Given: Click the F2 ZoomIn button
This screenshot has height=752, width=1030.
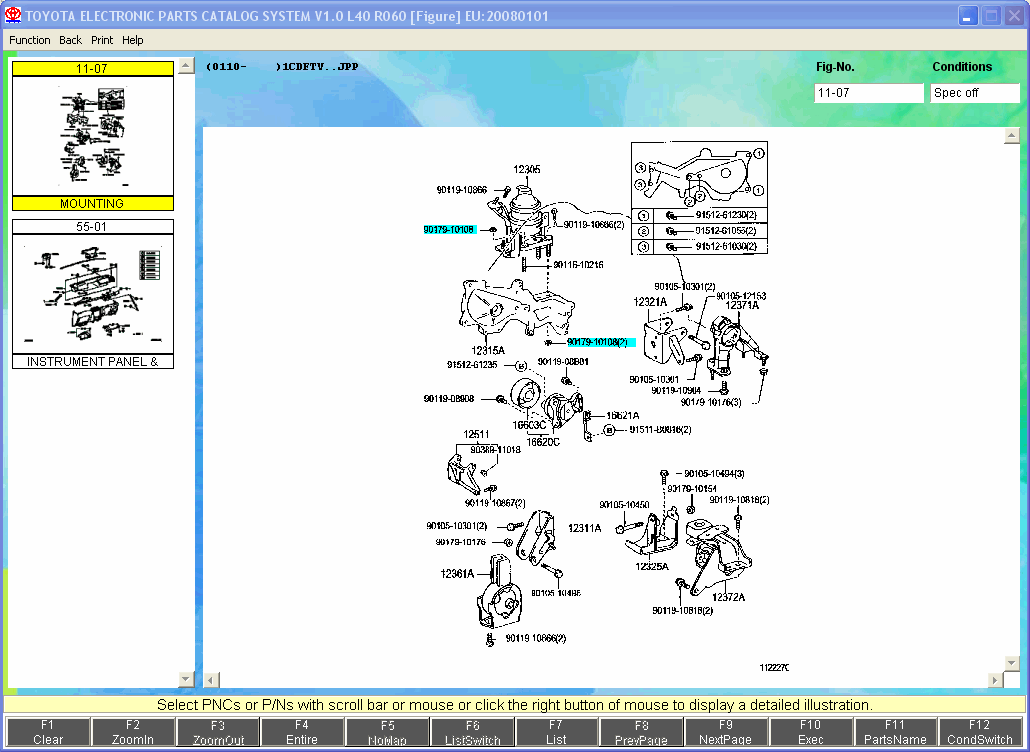Looking at the screenshot, I should pyautogui.click(x=133, y=732).
